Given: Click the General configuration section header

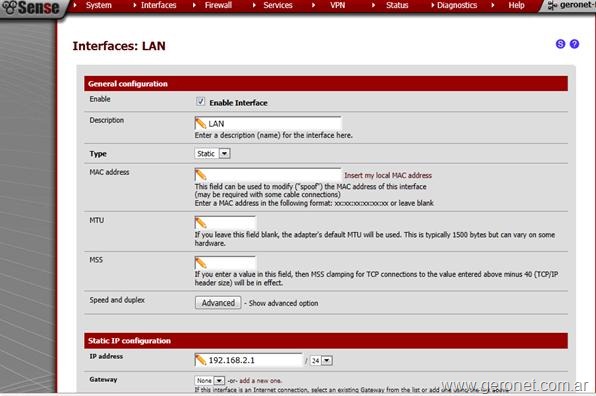Looking at the screenshot, I should (x=326, y=84).
